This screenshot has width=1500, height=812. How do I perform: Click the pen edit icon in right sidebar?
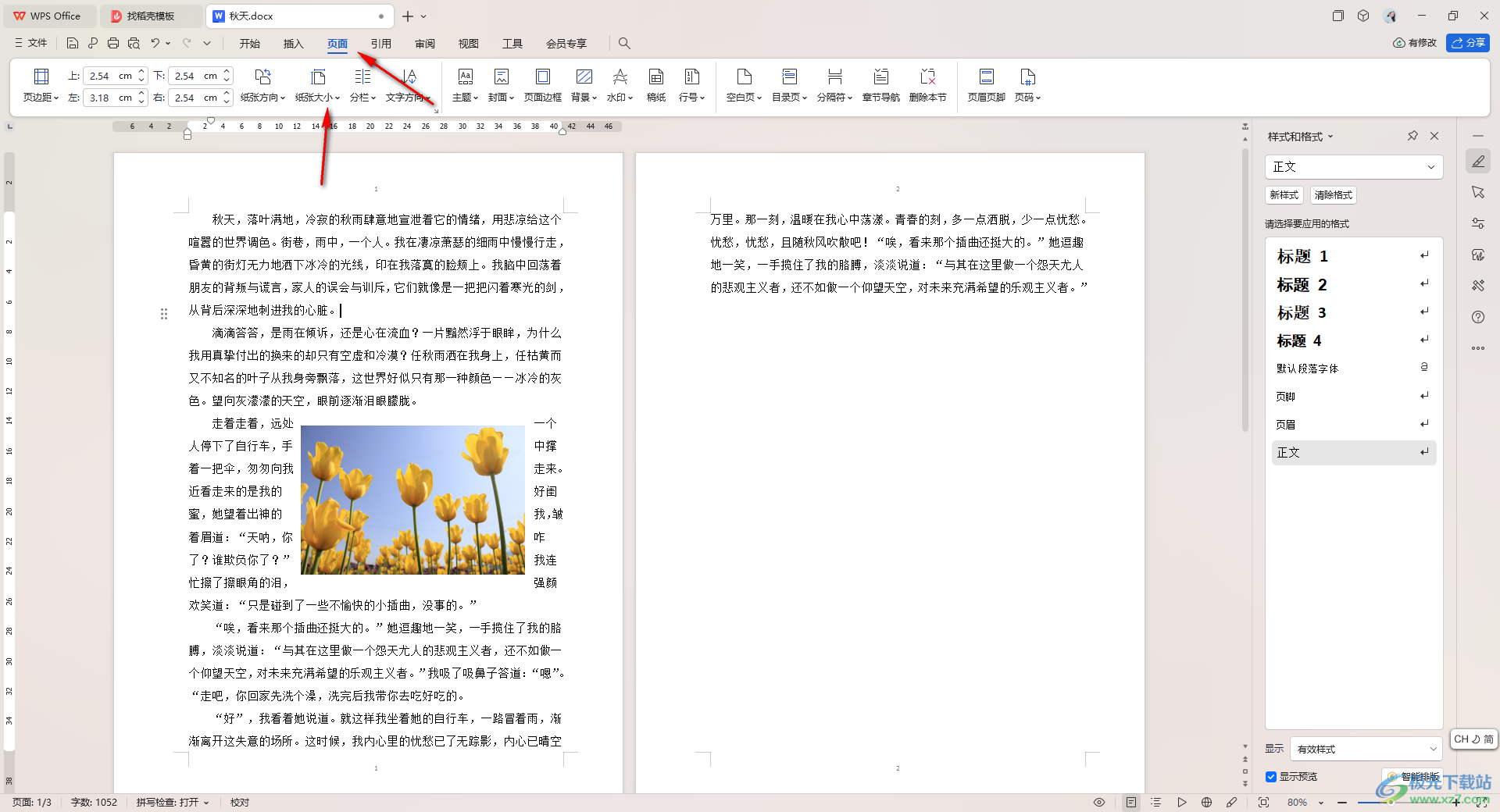(1478, 162)
